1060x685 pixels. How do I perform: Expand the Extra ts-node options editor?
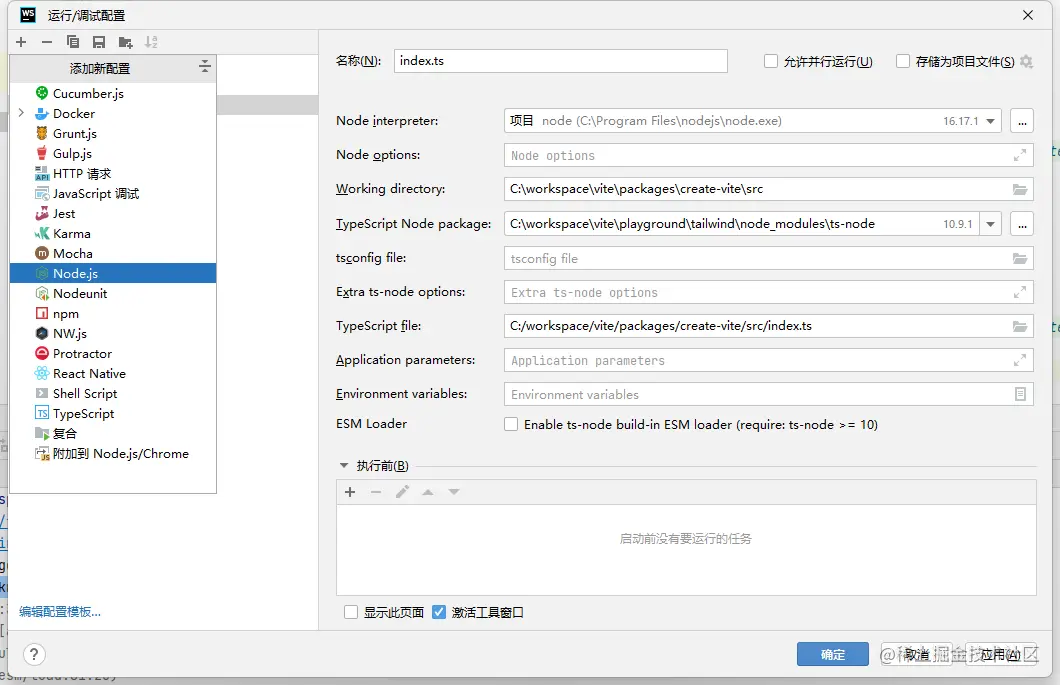(x=1020, y=292)
